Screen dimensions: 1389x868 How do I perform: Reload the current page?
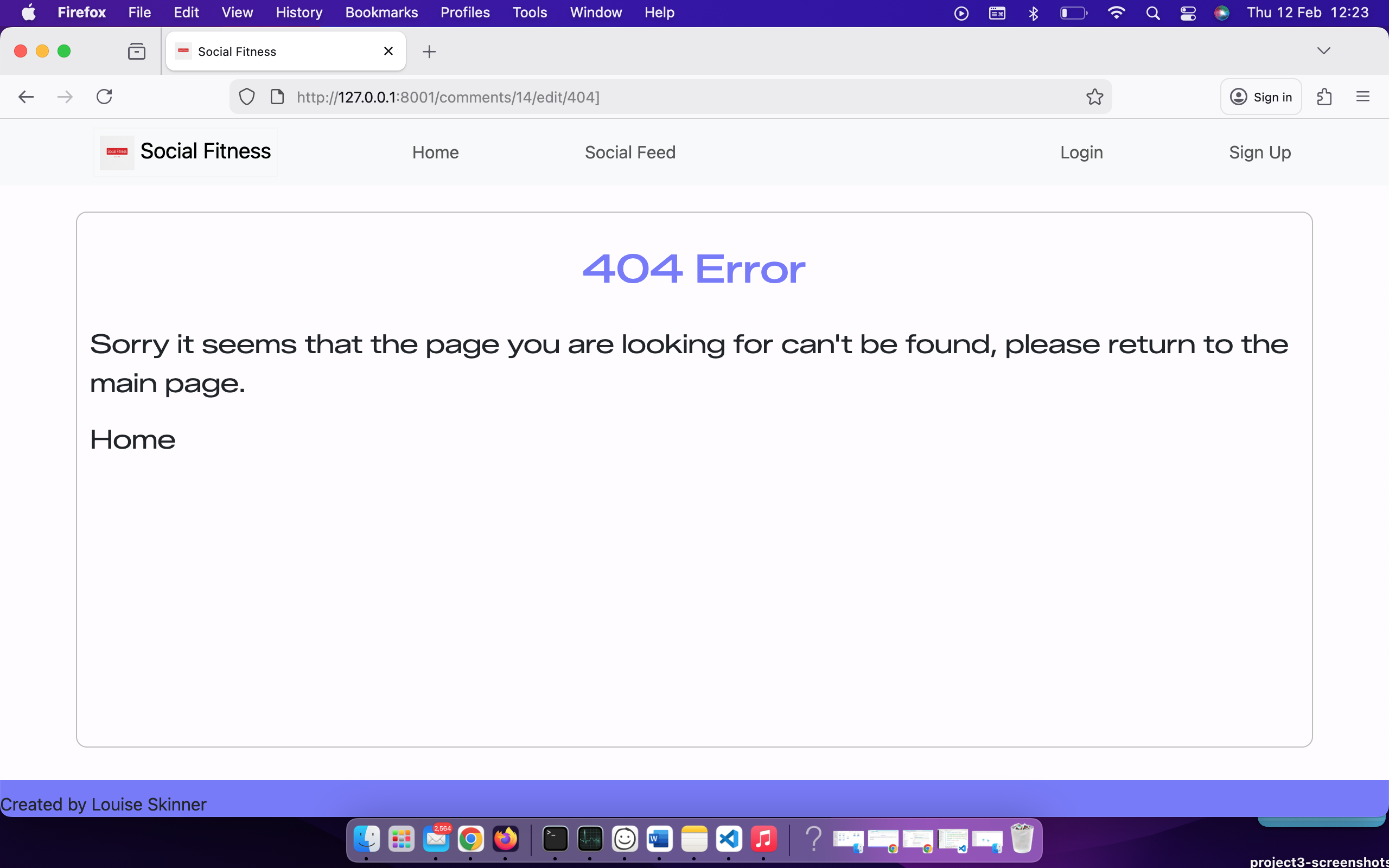coord(104,96)
